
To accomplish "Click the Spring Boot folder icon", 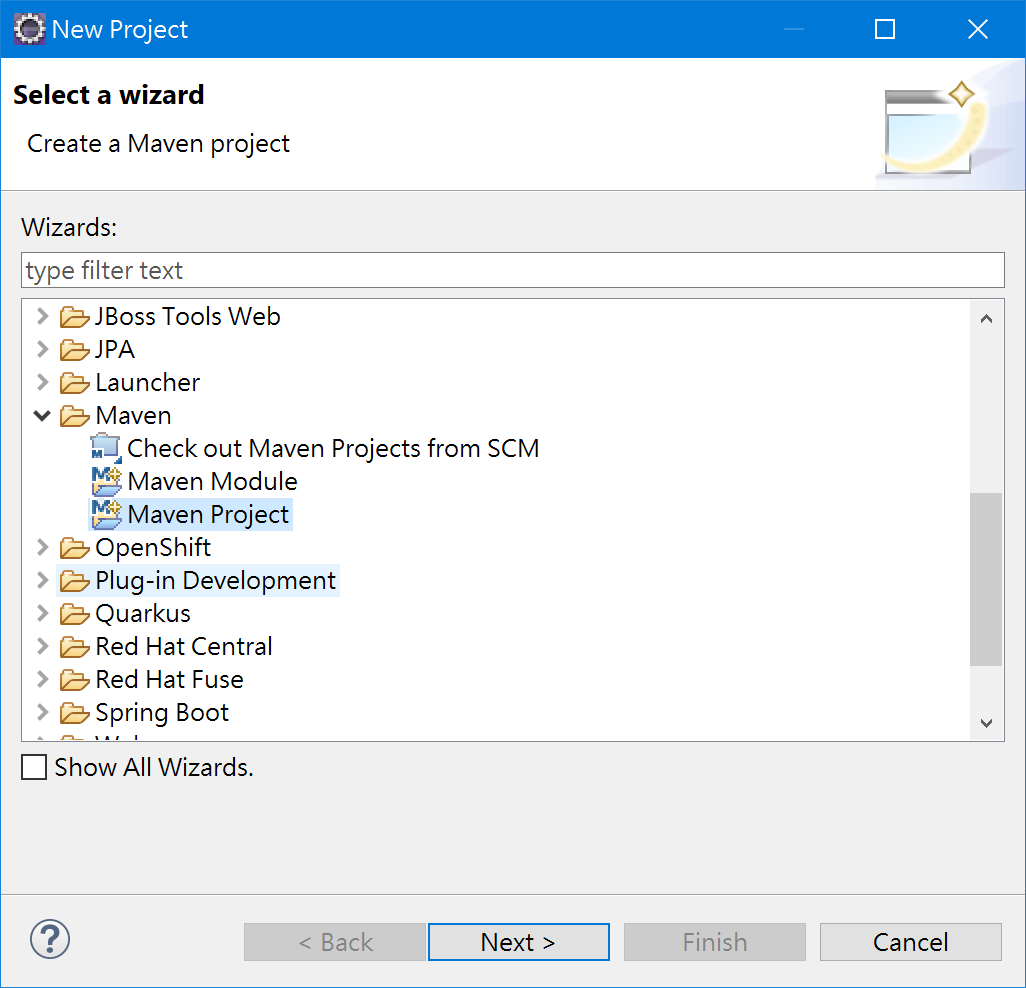I will (x=75, y=713).
